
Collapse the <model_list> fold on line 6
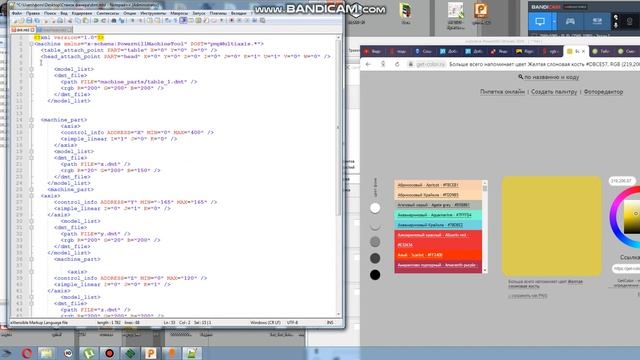click(31, 69)
